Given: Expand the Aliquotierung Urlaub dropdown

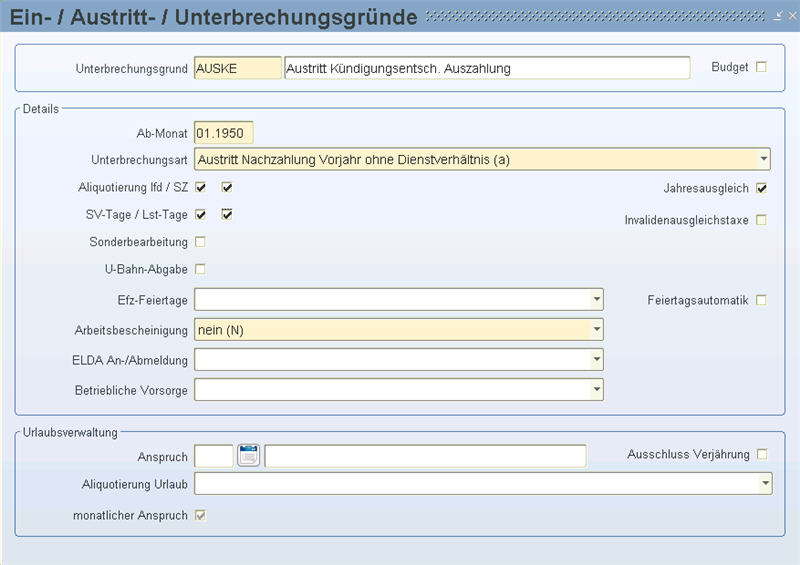Looking at the screenshot, I should point(765,484).
